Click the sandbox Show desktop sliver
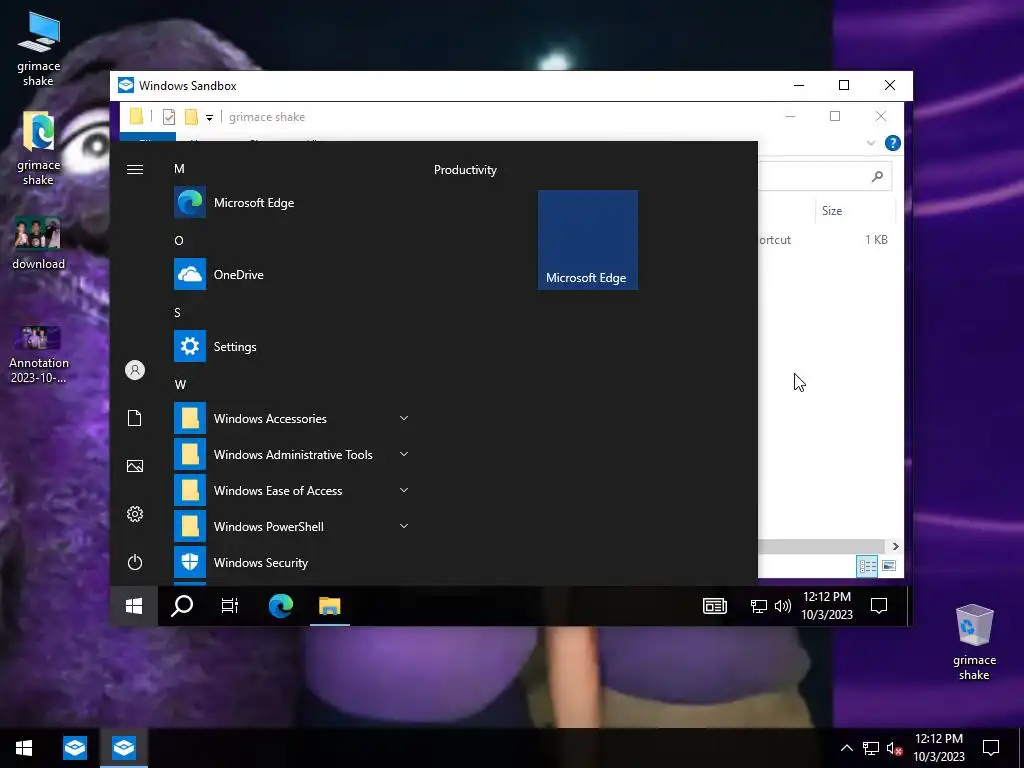Screen dimensions: 1024x768 coord(909,606)
